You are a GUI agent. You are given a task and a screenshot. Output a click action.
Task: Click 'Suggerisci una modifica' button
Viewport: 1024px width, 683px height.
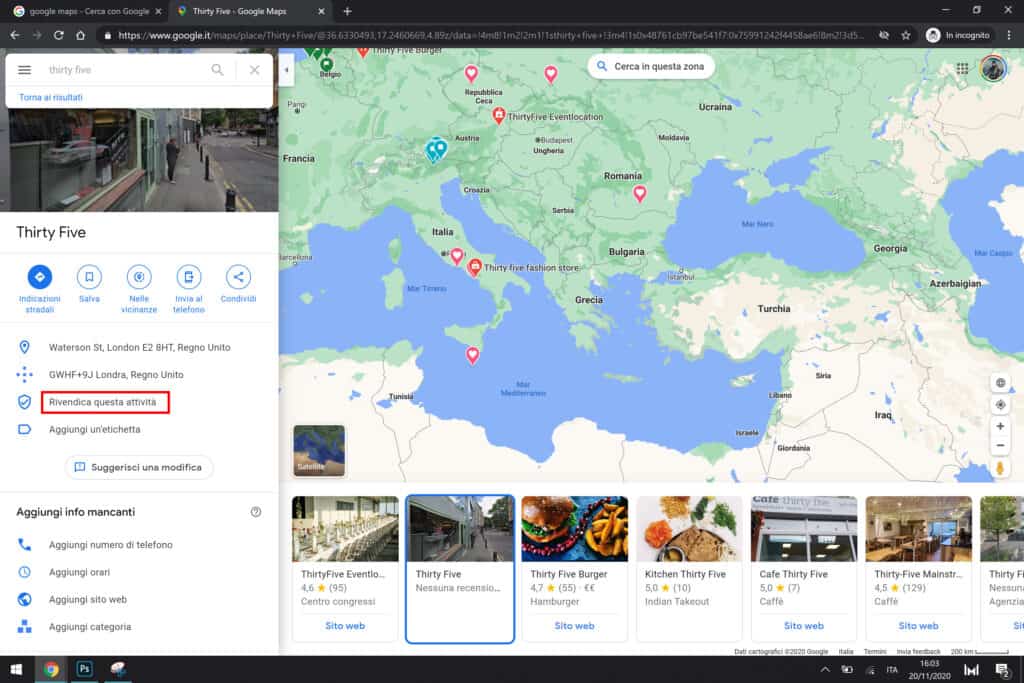coord(139,467)
